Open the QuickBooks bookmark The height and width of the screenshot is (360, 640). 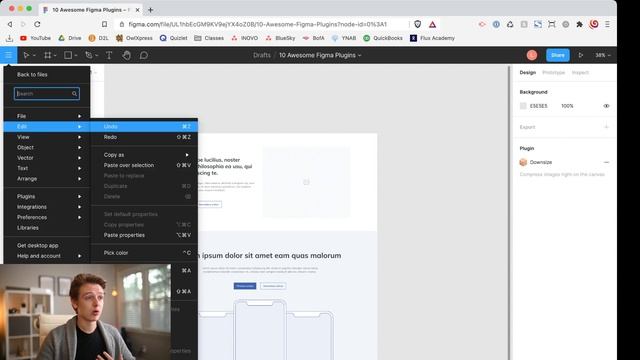(383, 38)
